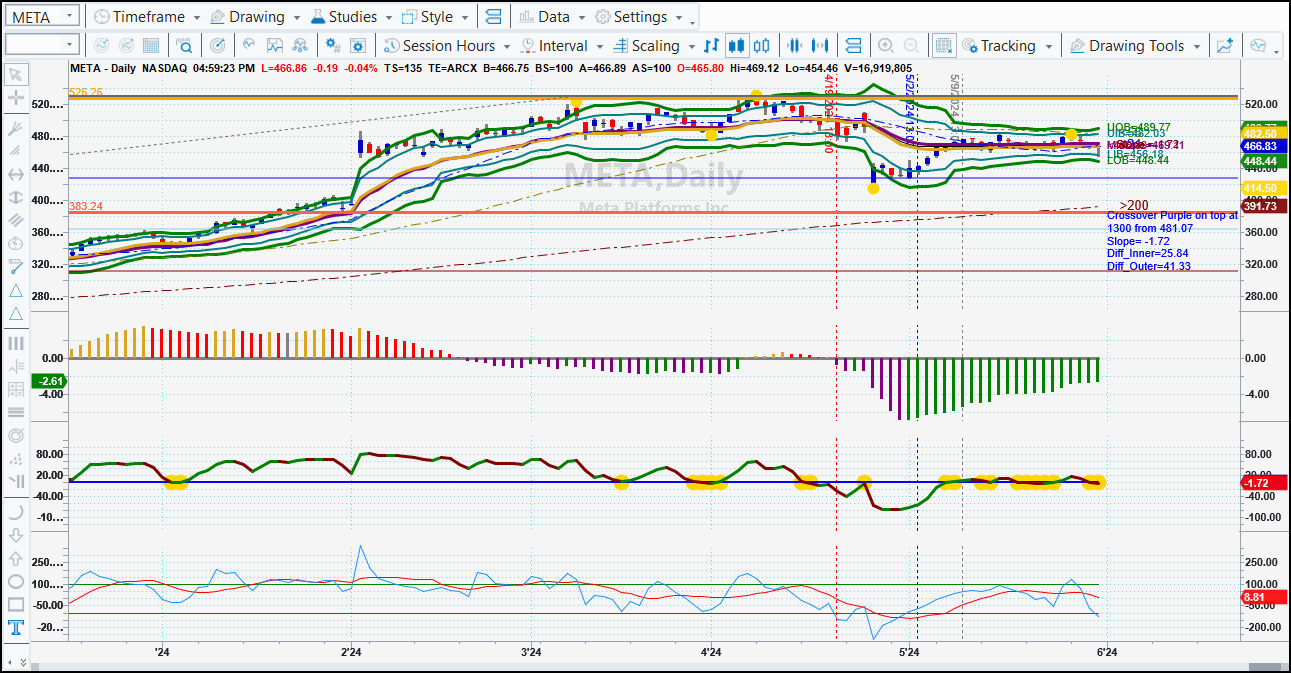The width and height of the screenshot is (1291, 673).
Task: Open the Drawing menu
Action: 254,17
